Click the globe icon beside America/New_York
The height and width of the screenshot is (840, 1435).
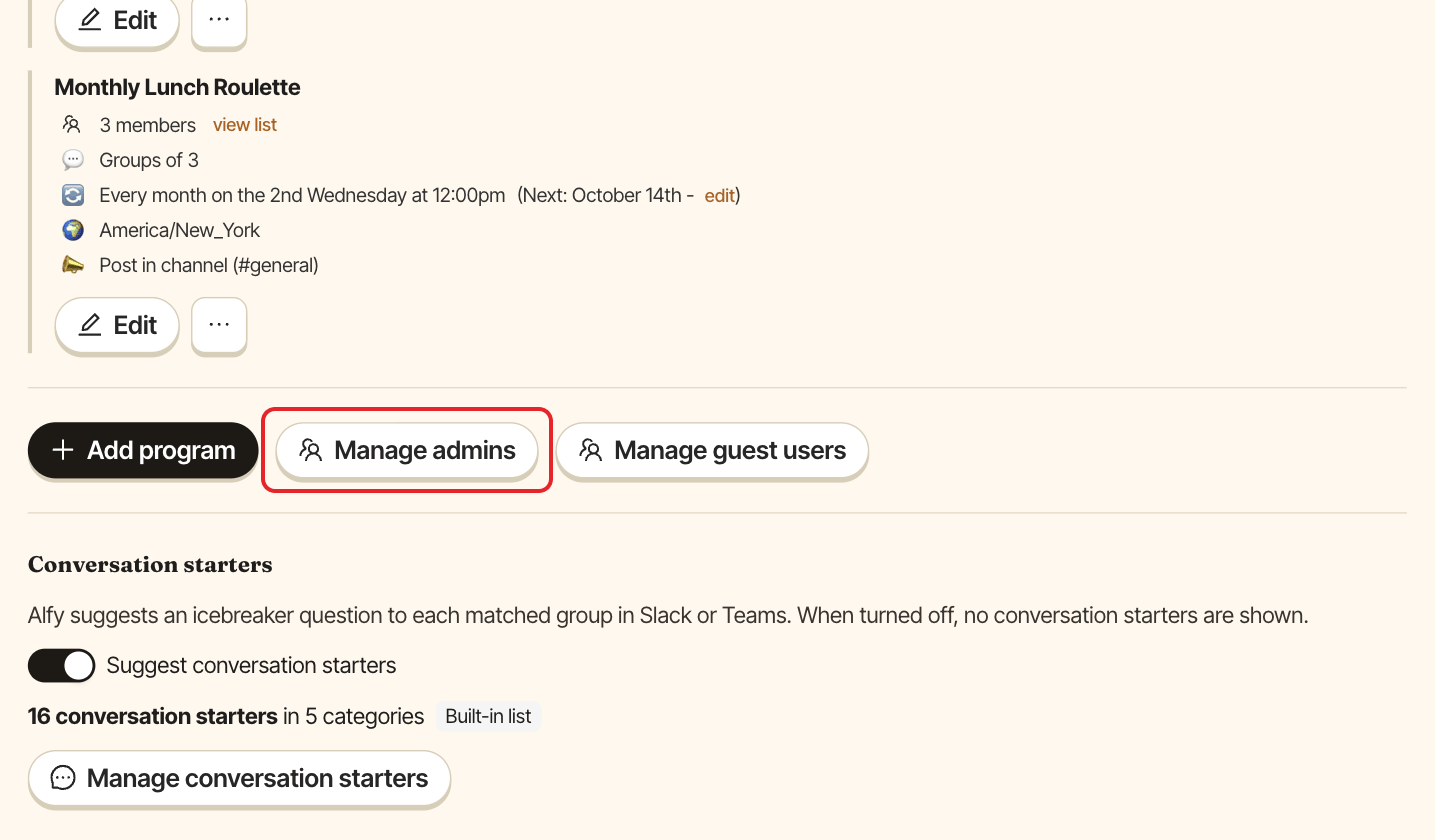point(72,230)
